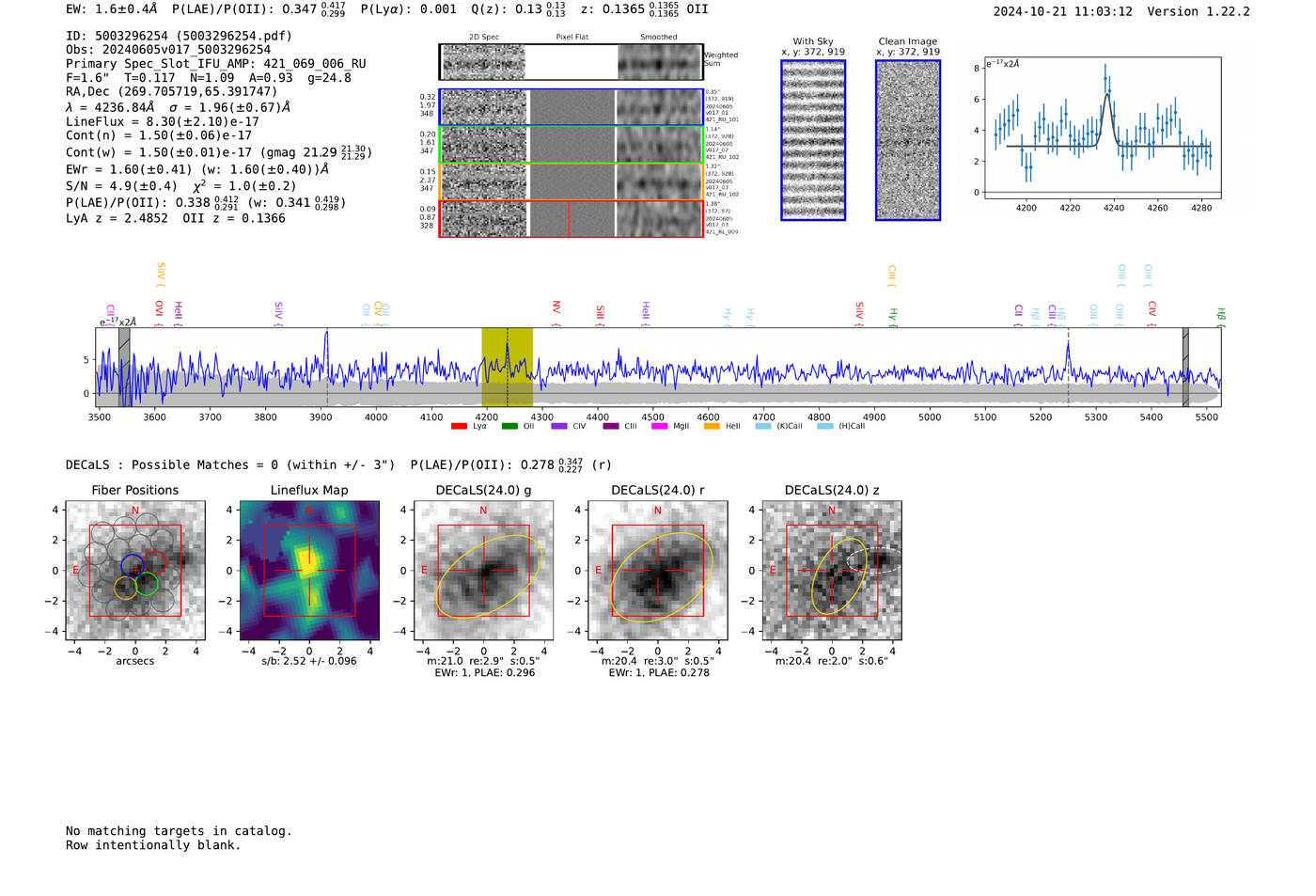
Task: Open the Lineflux Map image
Action: [309, 570]
